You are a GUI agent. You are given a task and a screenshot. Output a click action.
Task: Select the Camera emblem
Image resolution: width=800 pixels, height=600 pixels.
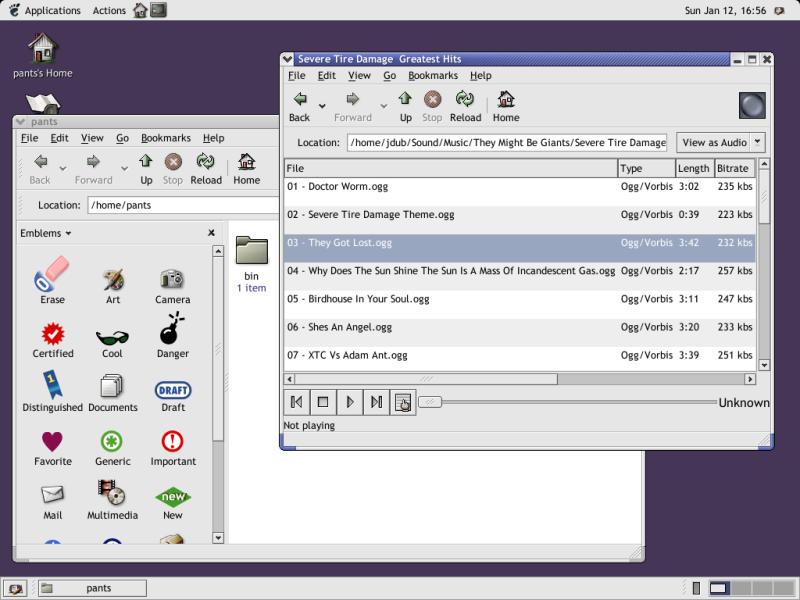172,285
